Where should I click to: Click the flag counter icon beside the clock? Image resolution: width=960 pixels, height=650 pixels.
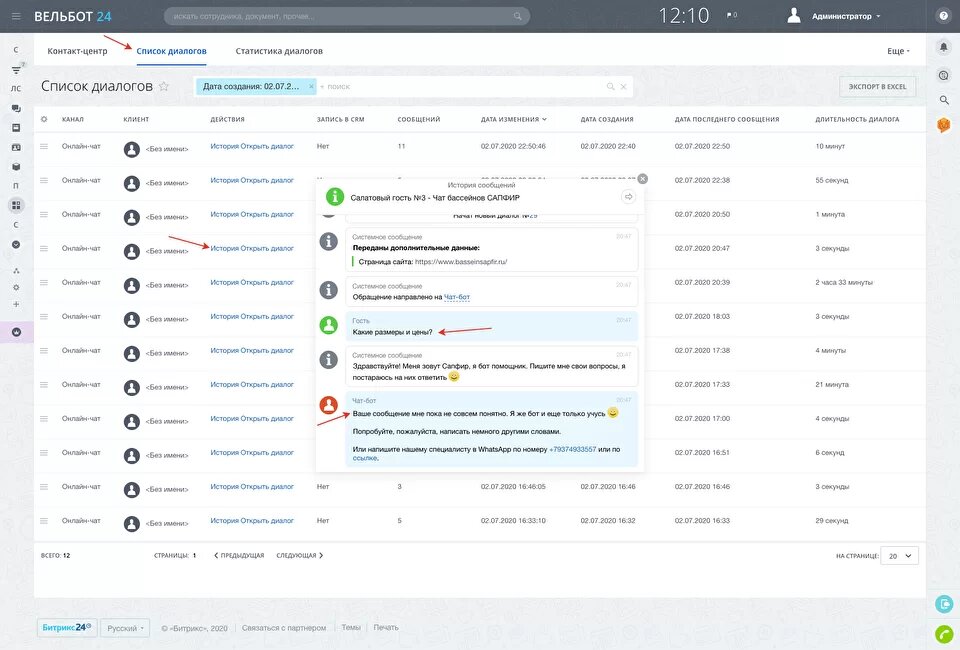(731, 16)
